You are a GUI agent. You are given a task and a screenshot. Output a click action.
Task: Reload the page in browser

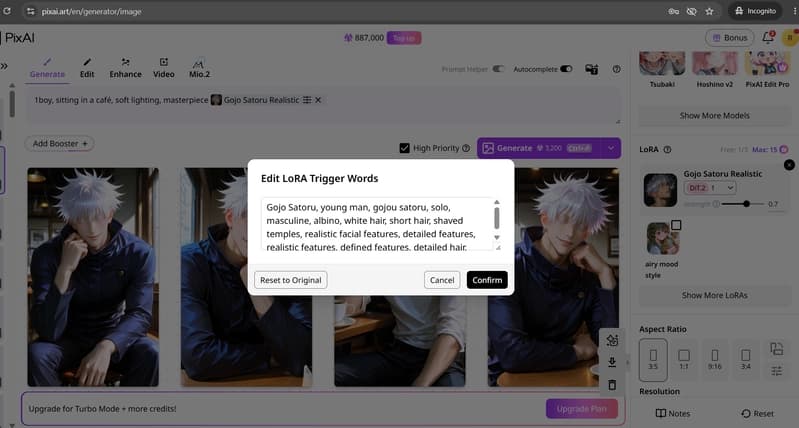tap(7, 11)
